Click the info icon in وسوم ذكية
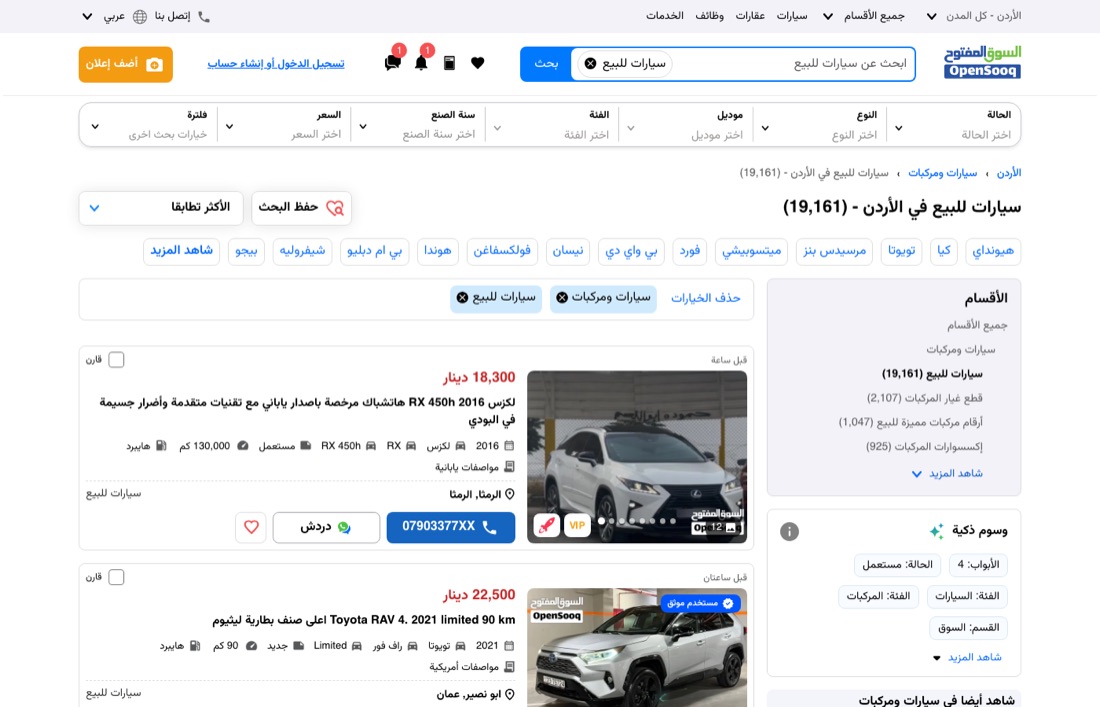The width and height of the screenshot is (1100, 707). [789, 532]
